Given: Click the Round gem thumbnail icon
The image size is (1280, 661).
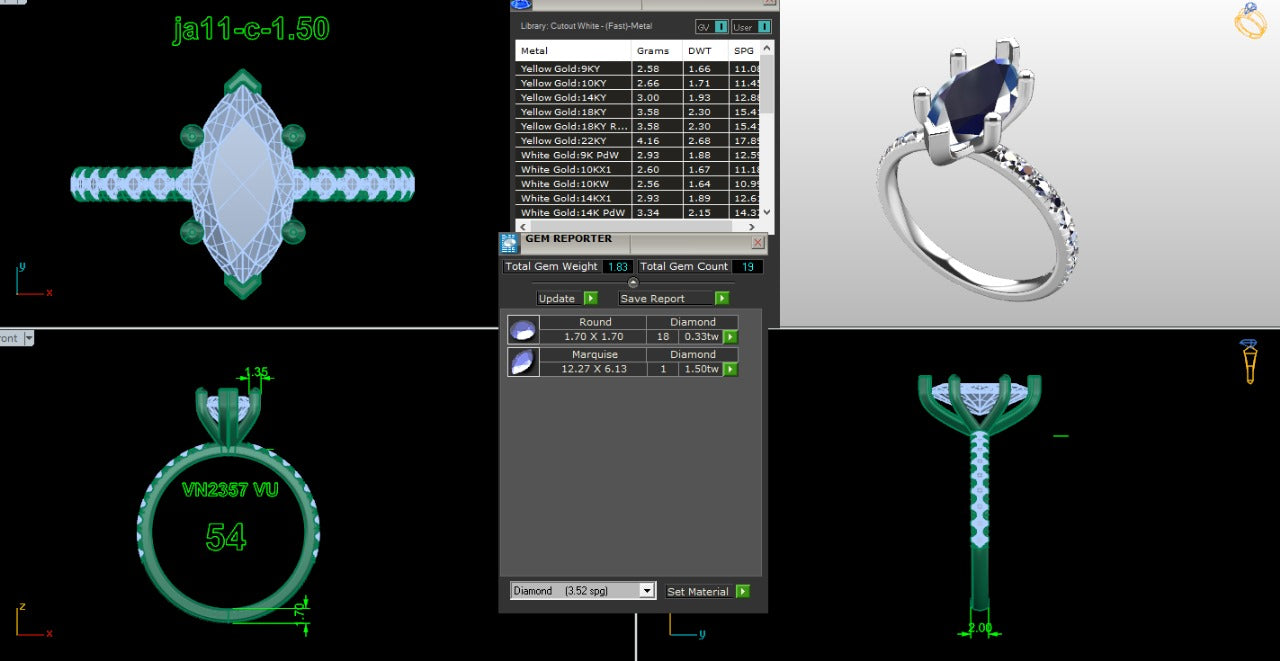Looking at the screenshot, I should [x=523, y=329].
